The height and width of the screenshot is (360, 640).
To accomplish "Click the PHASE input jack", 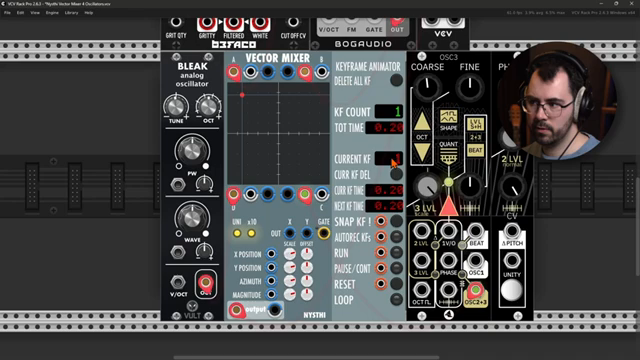I will 448,260.
